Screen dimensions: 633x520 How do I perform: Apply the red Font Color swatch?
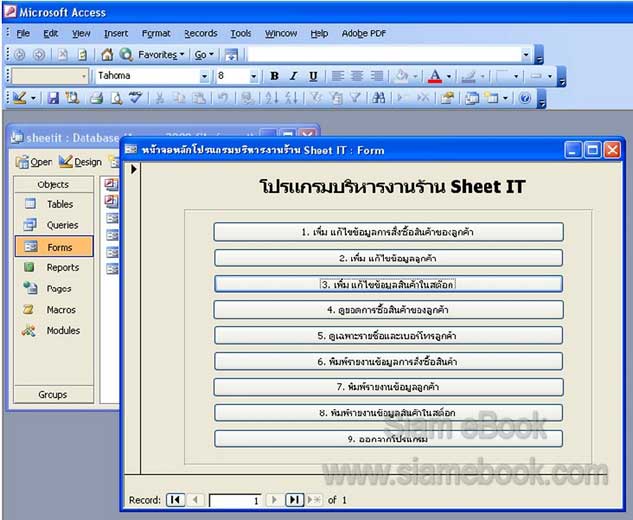click(434, 76)
